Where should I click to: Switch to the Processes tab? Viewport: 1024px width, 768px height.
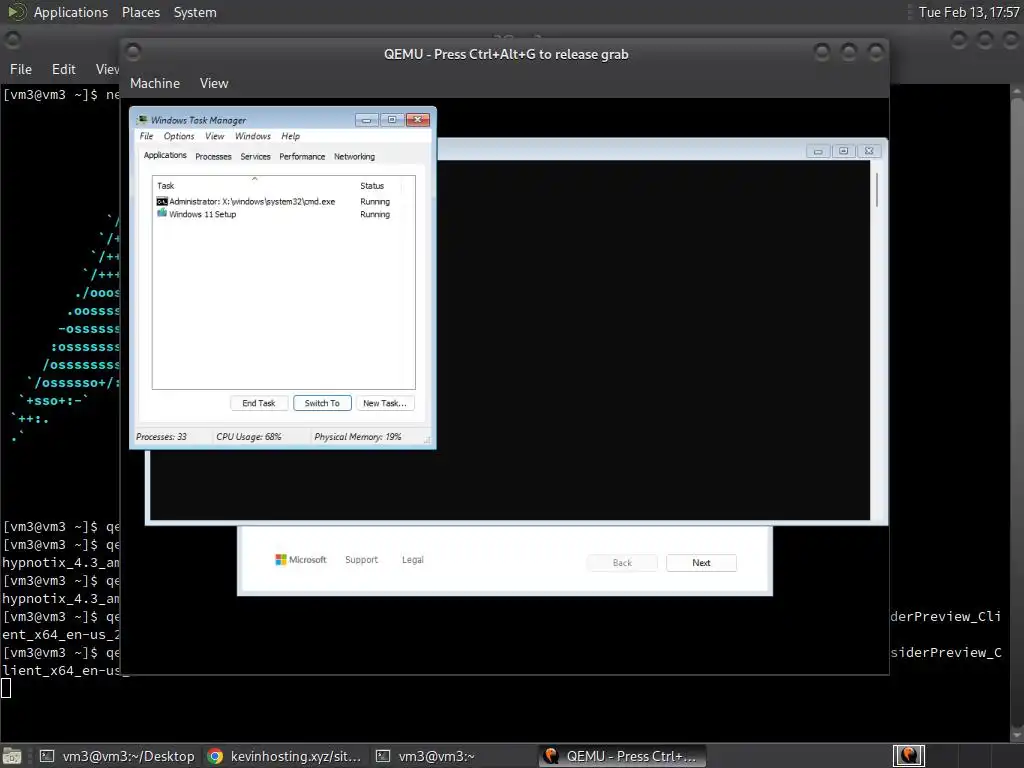214,157
